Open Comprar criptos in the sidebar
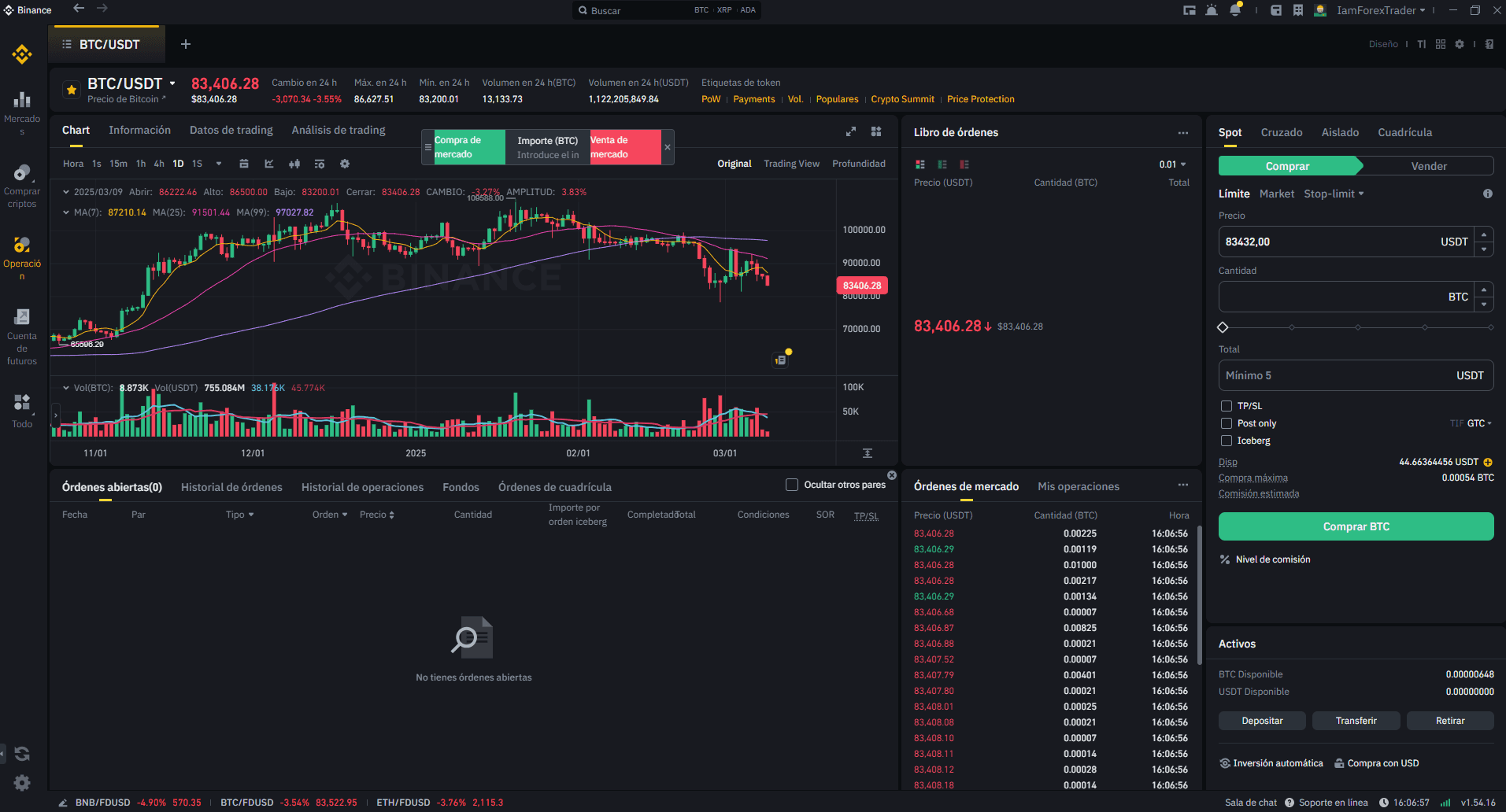This screenshot has width=1506, height=812. point(22,172)
